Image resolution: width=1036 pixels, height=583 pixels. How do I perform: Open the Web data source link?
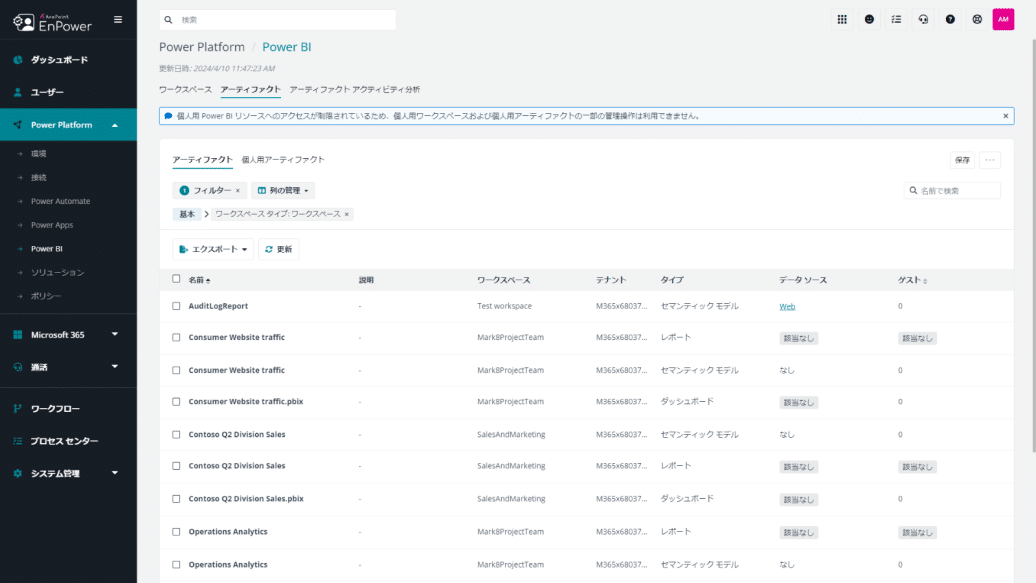pyautogui.click(x=787, y=306)
